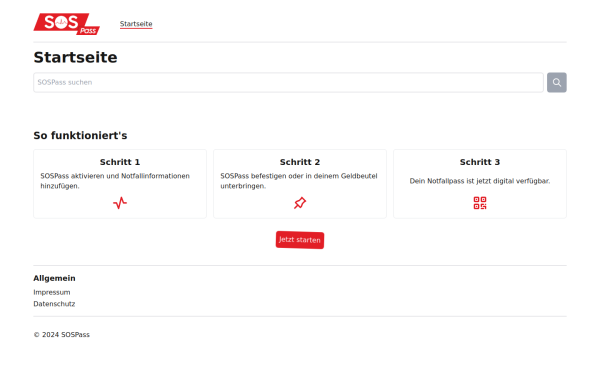Focus the SOSPass suchen search field
The image size is (600, 375).
(x=288, y=82)
